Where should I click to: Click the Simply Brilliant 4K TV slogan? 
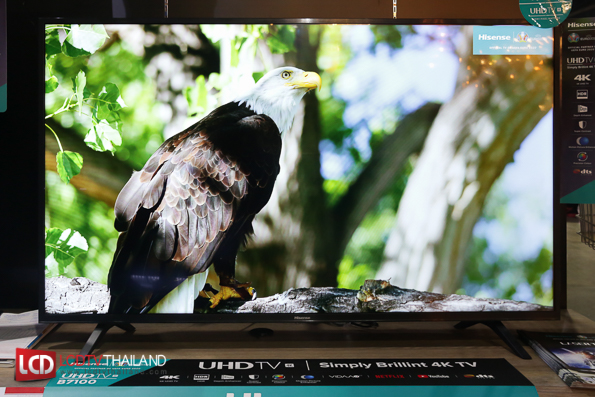[397, 365]
